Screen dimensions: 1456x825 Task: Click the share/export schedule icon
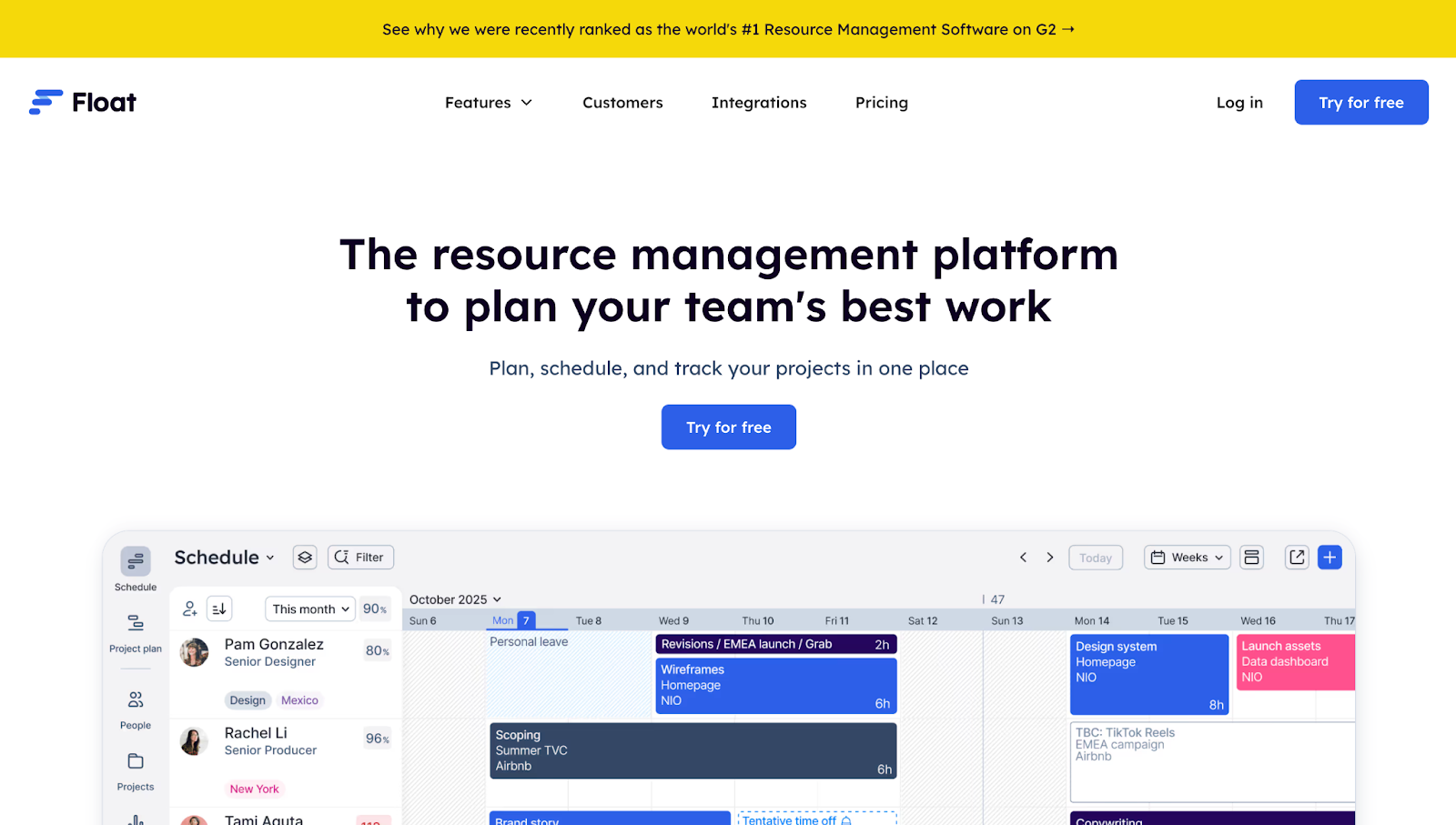(1297, 558)
